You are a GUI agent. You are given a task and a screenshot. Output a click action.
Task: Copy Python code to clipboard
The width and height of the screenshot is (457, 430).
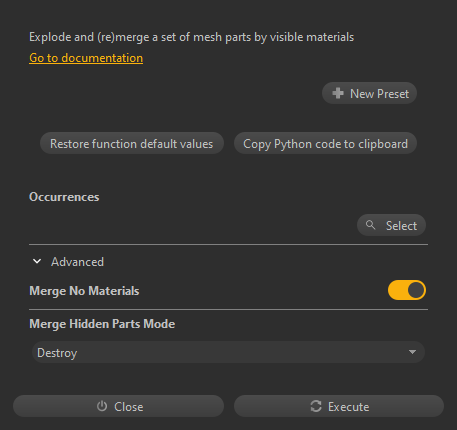(x=325, y=143)
